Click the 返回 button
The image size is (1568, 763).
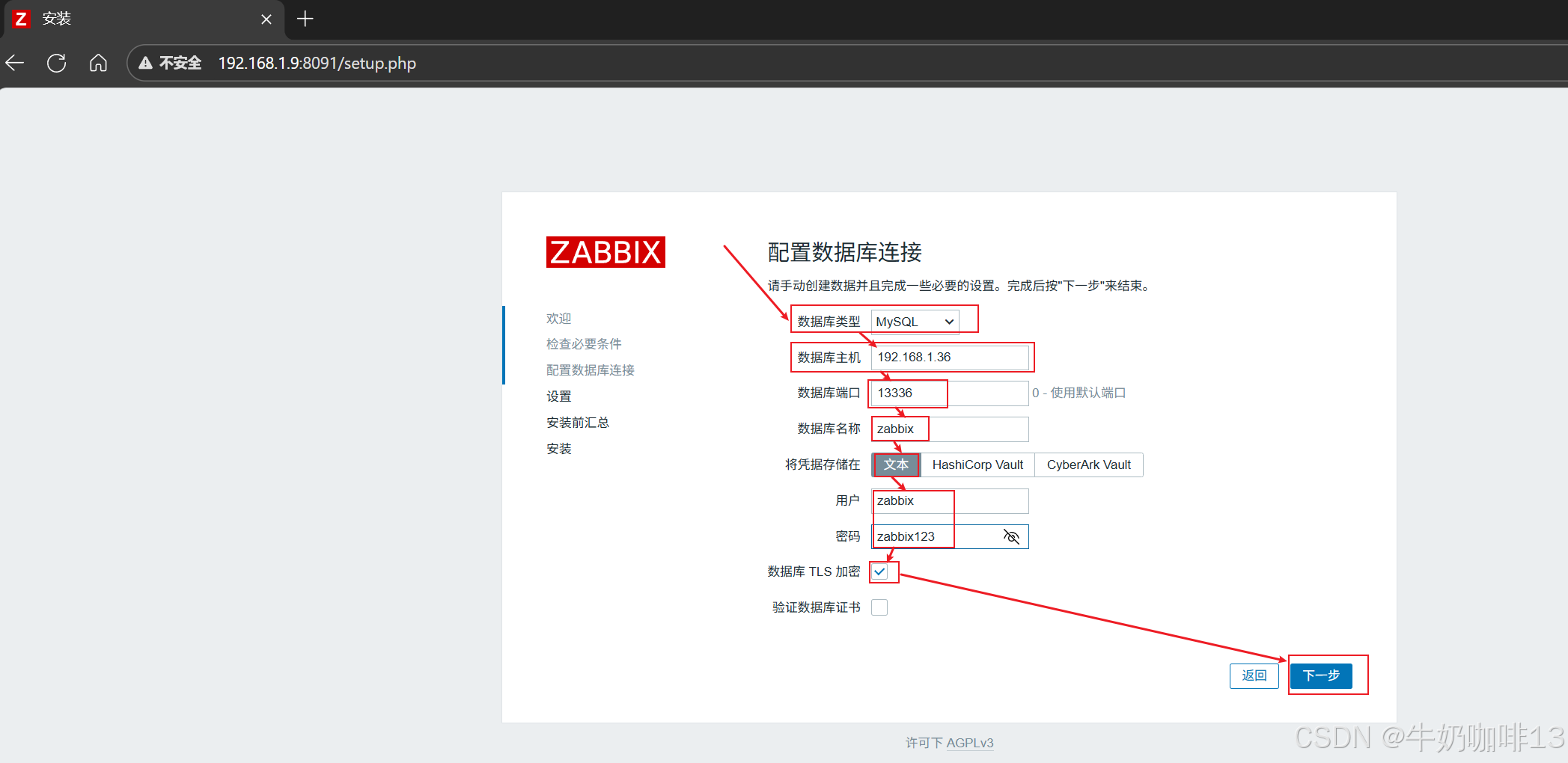pyautogui.click(x=1254, y=675)
